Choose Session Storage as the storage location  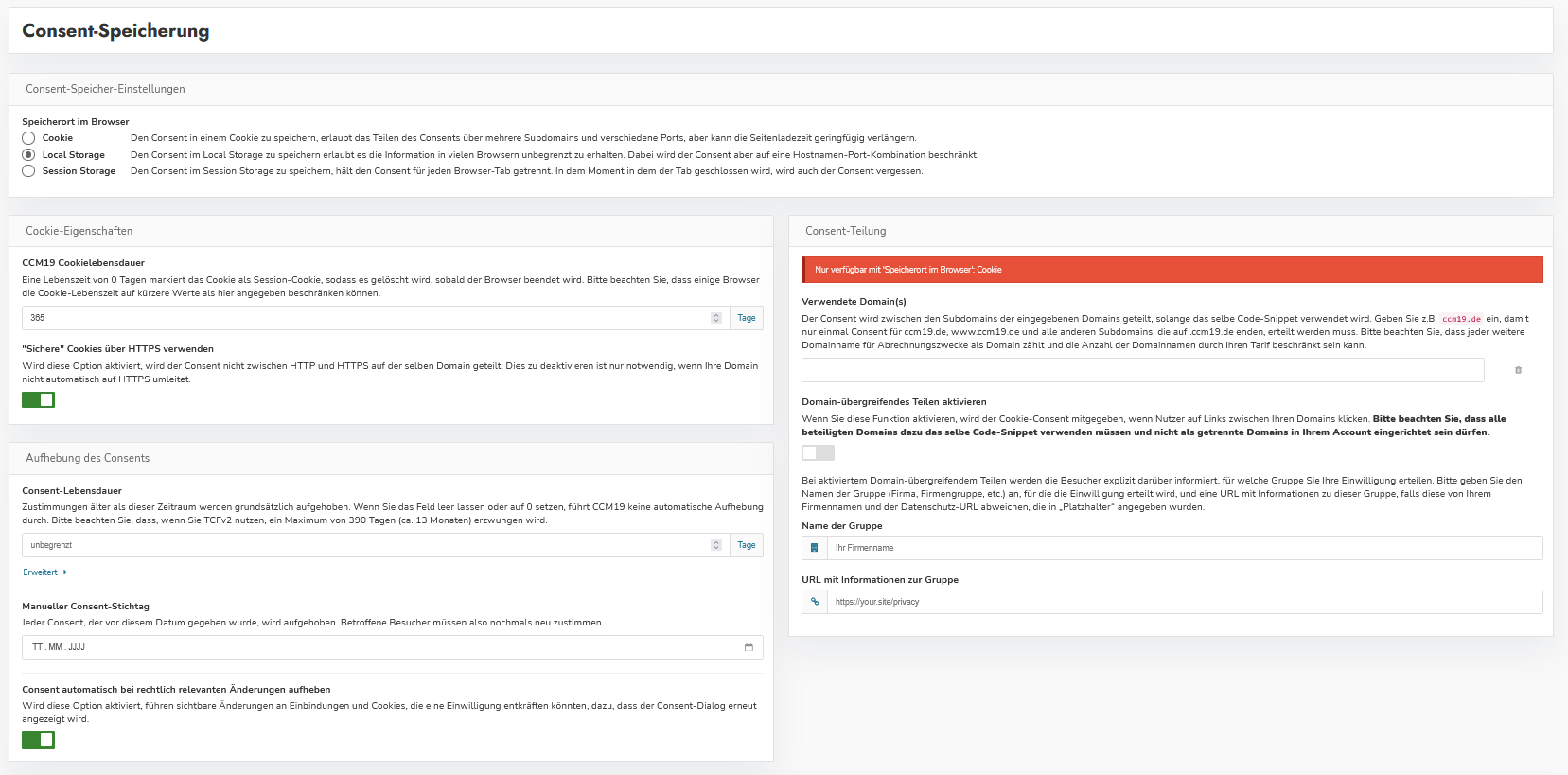coord(28,171)
